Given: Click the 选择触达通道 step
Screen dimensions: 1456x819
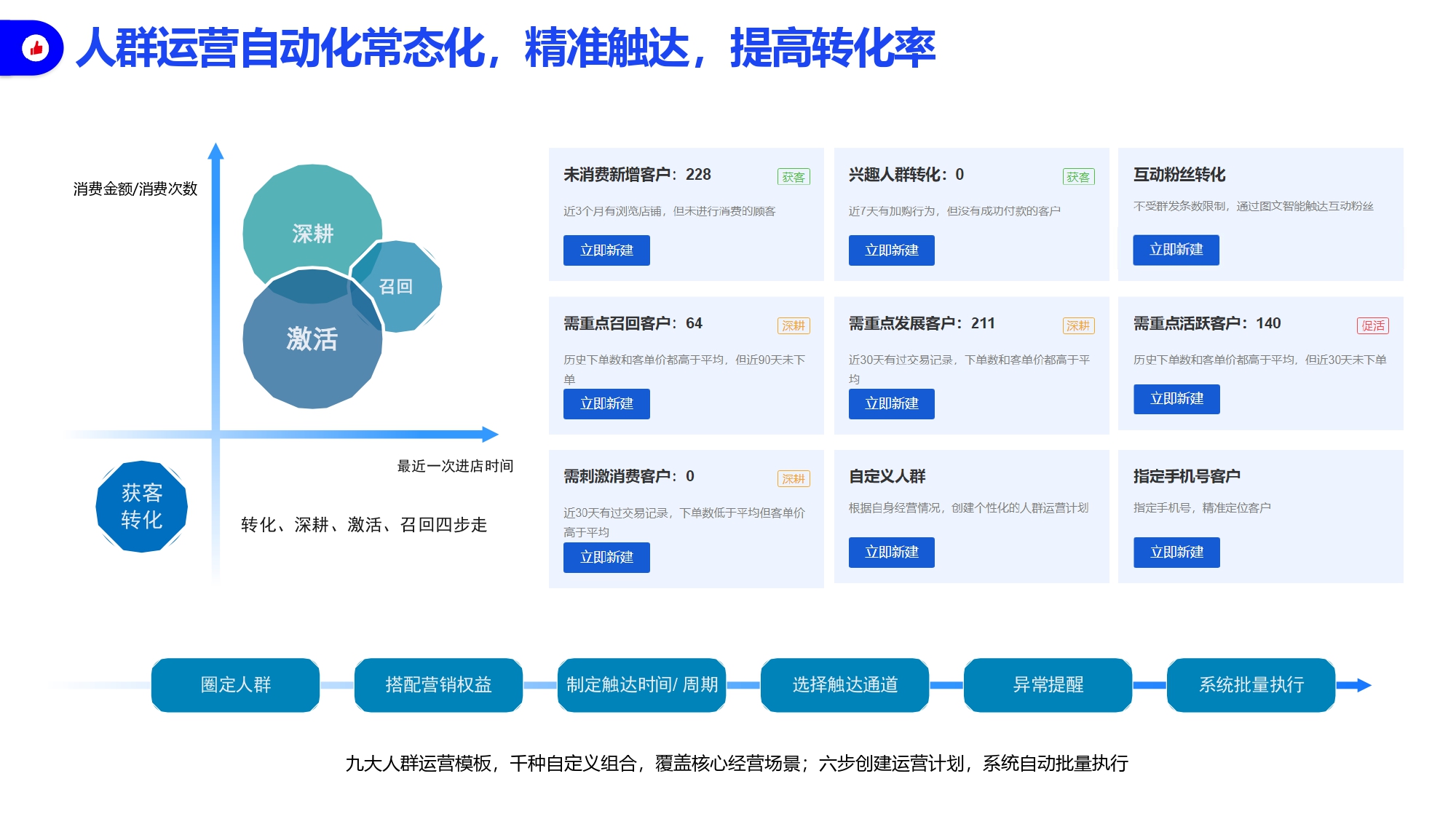Looking at the screenshot, I should [844, 685].
